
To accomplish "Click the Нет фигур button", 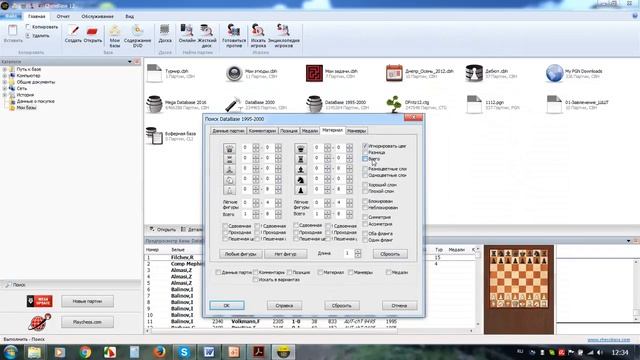I will tap(285, 254).
